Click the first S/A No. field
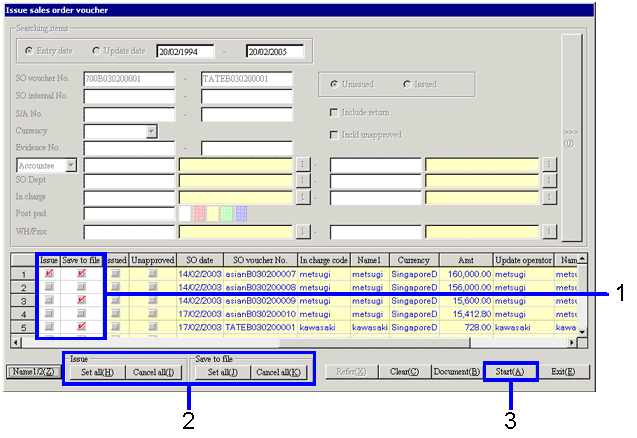The height and width of the screenshot is (438, 637). tap(129, 114)
